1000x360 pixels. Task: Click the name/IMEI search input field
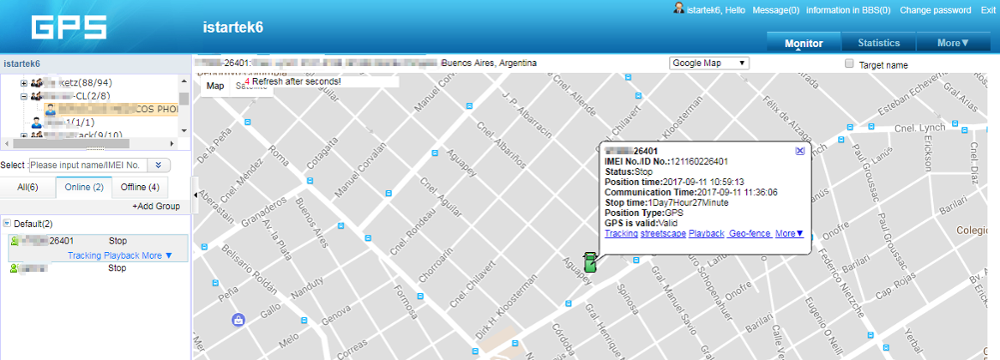pyautogui.click(x=88, y=165)
